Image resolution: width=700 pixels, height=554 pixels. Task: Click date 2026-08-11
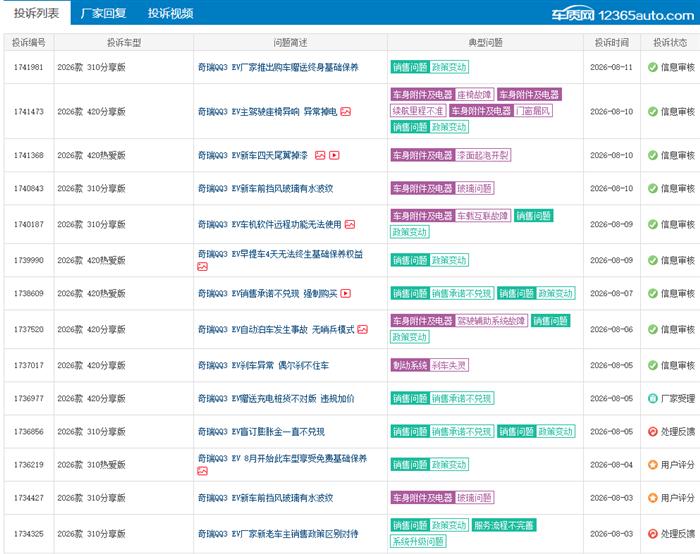tap(612, 67)
